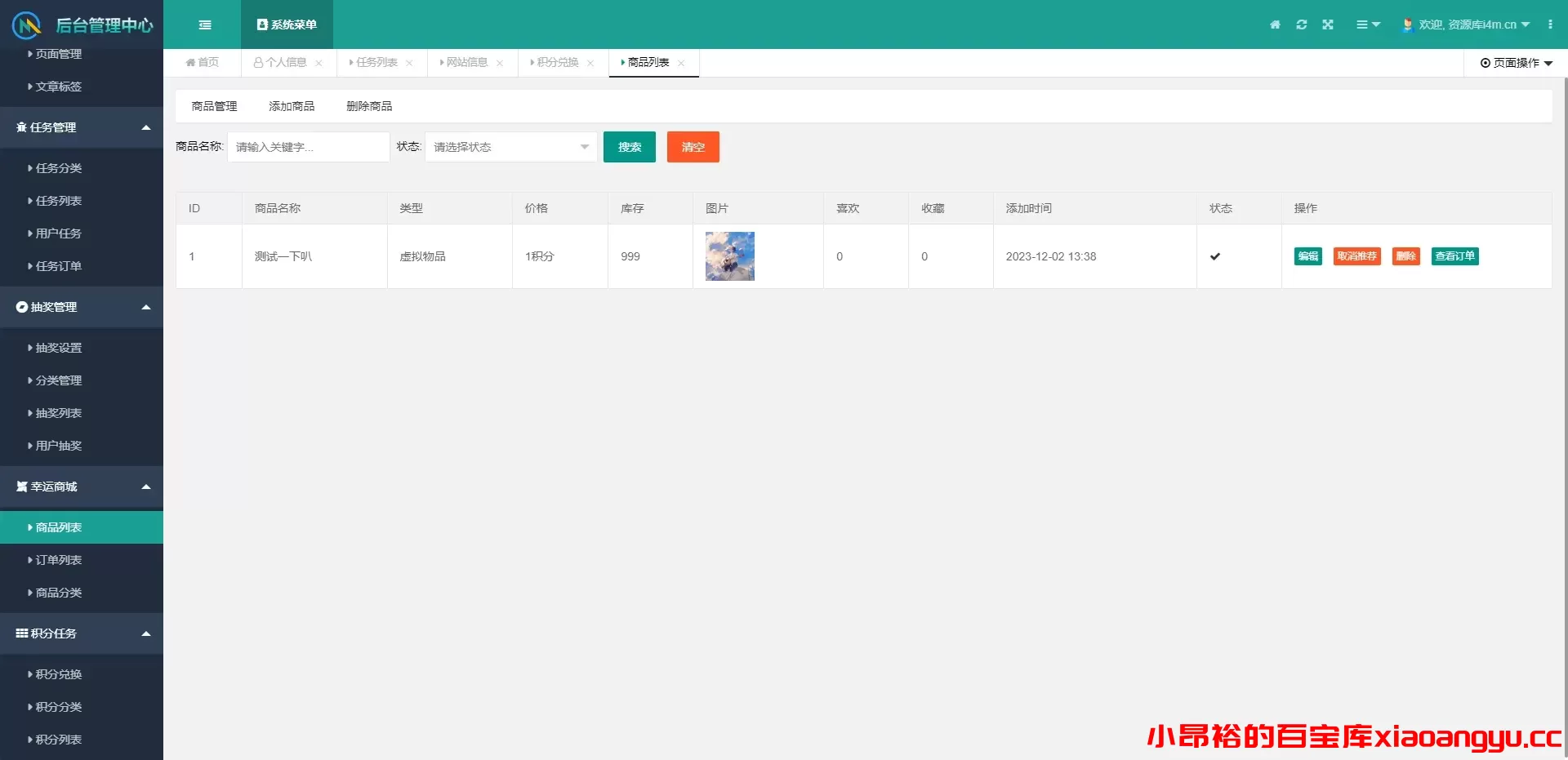Viewport: 1568px width, 760px height.
Task: Click the refresh icon in the header
Action: (x=1301, y=24)
